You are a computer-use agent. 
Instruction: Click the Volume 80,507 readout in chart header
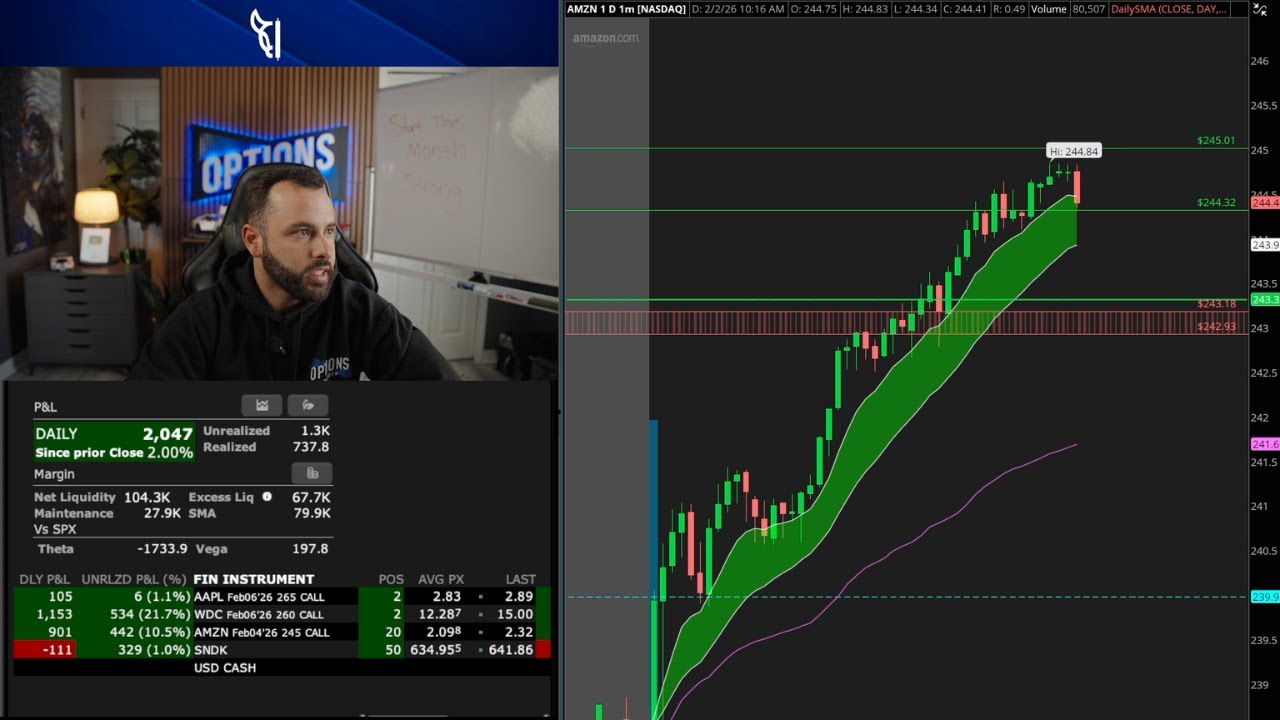1067,9
